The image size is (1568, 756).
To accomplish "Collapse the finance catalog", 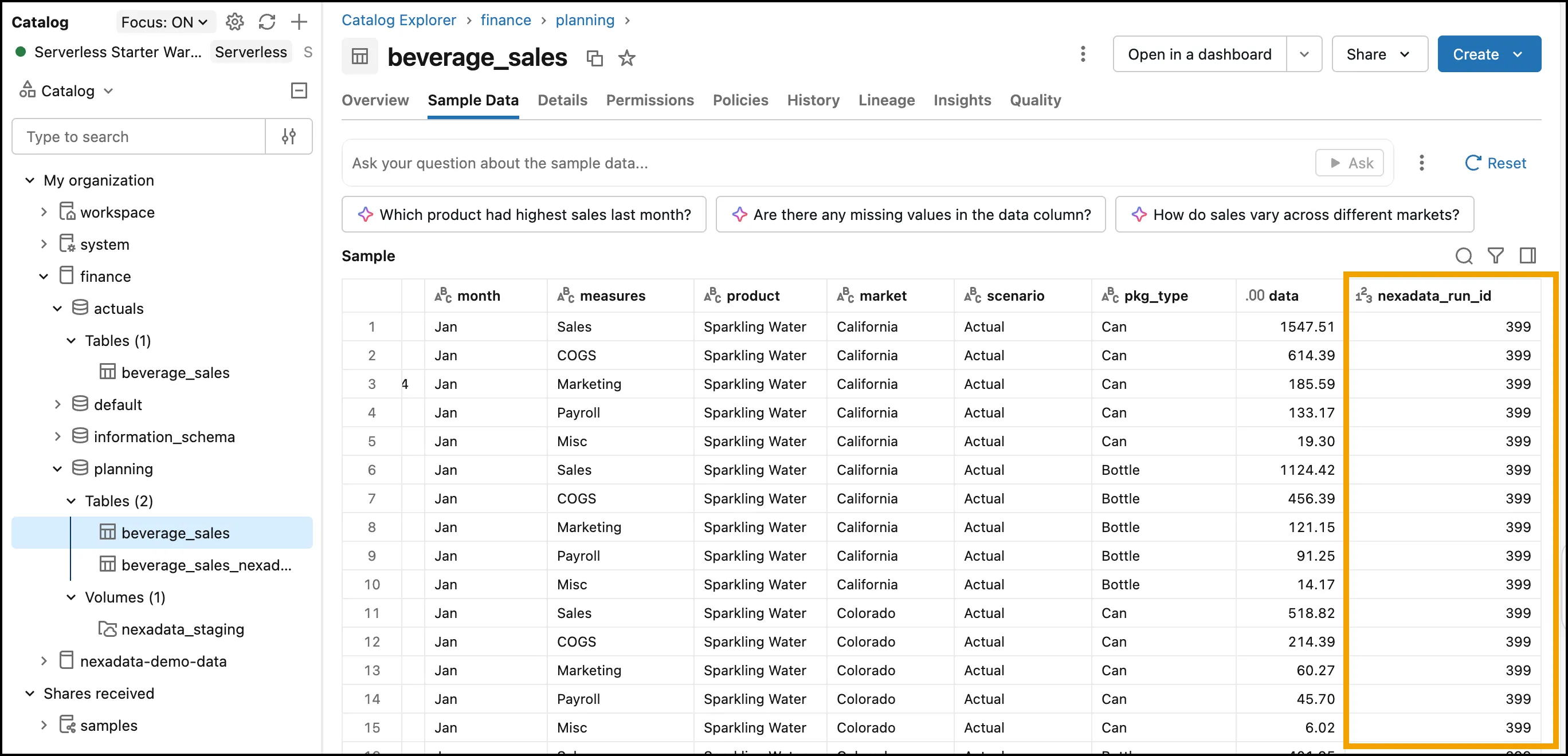I will click(44, 276).
